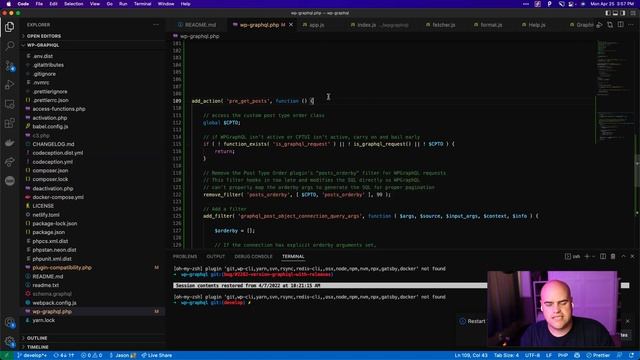Open the Explorer view in activity bar
Viewport: 640px width, 360px height.
(x=9, y=27)
